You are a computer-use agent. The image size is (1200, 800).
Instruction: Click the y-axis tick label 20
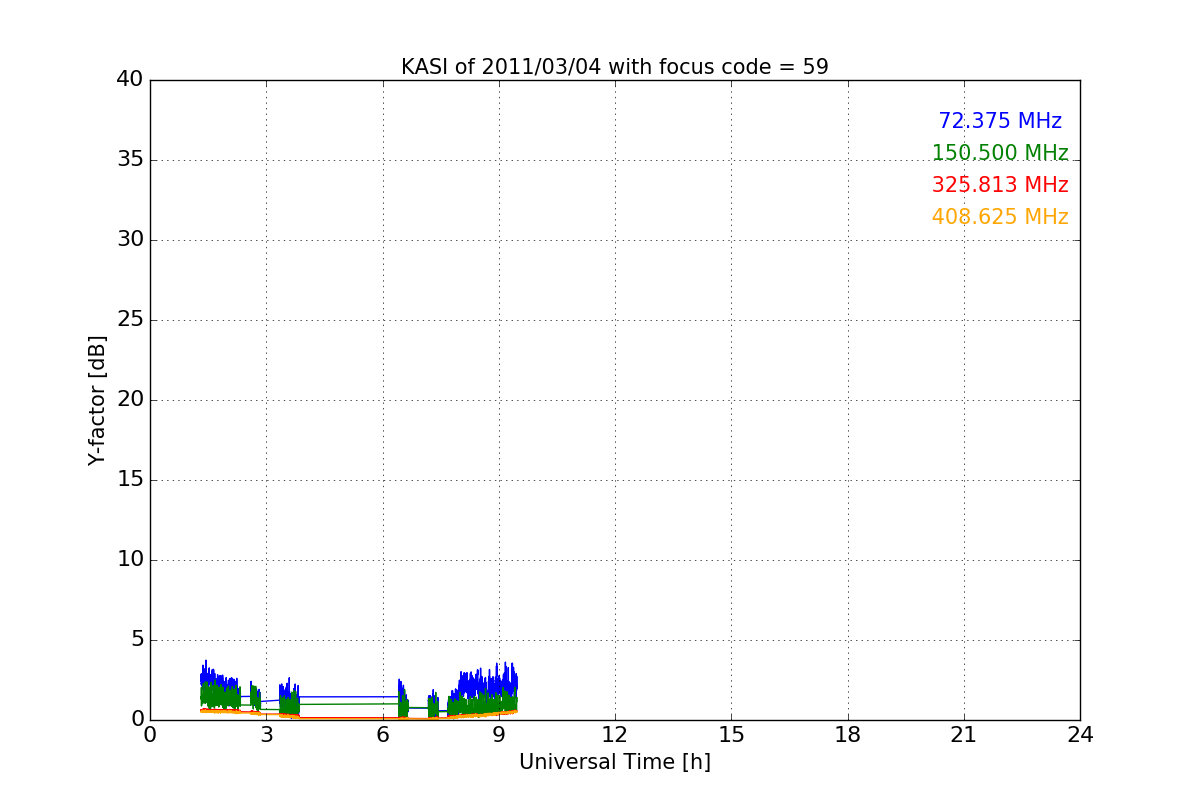pos(130,400)
